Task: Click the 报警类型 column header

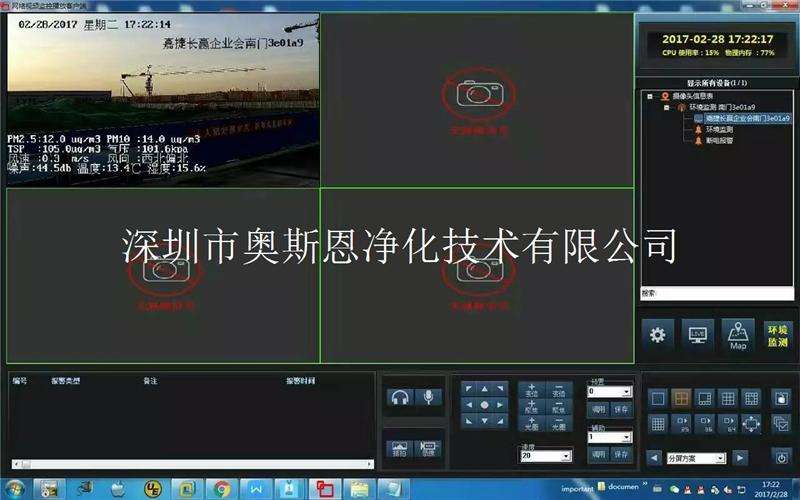Action: (65, 381)
